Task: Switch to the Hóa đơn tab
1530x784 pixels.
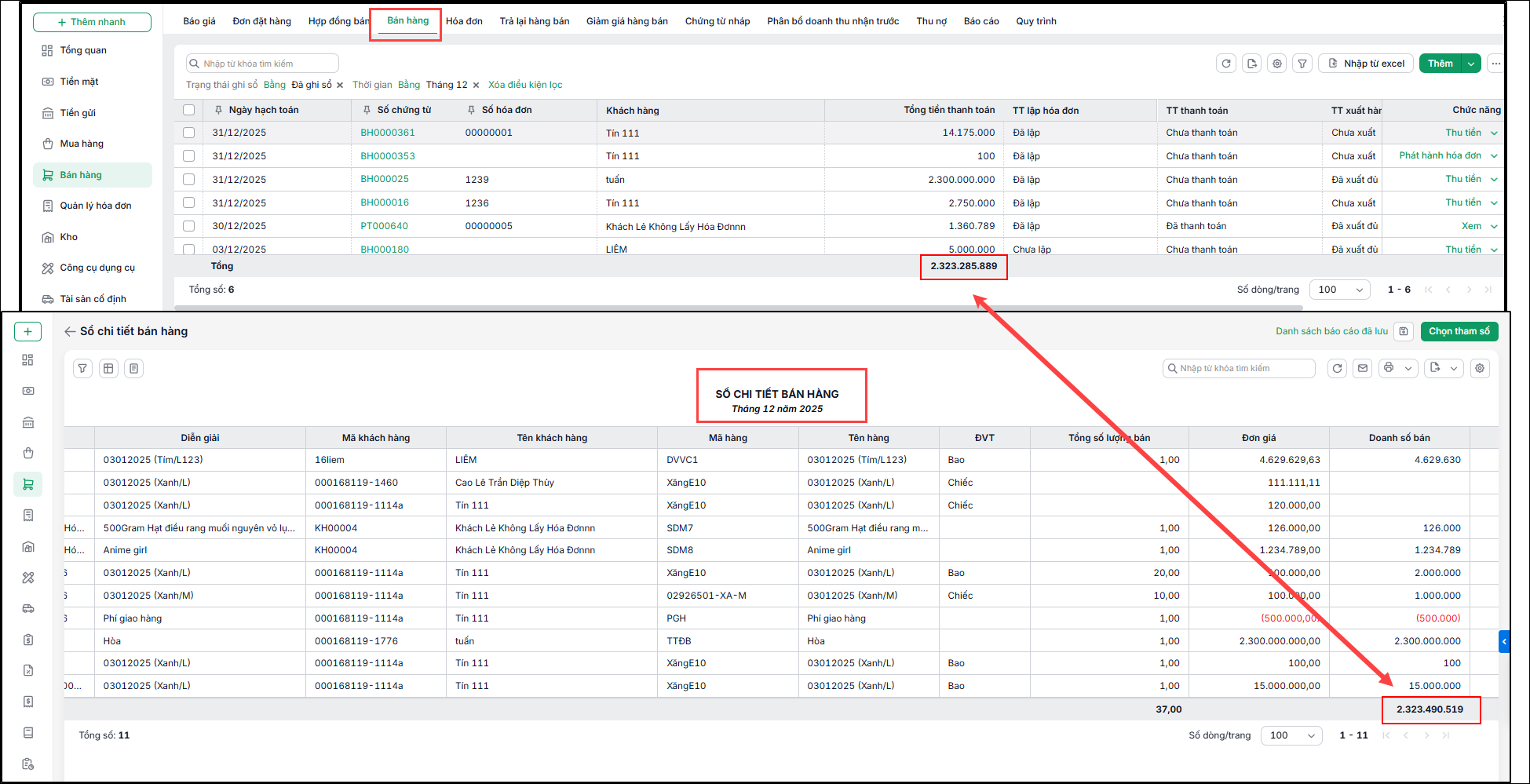Action: click(464, 21)
